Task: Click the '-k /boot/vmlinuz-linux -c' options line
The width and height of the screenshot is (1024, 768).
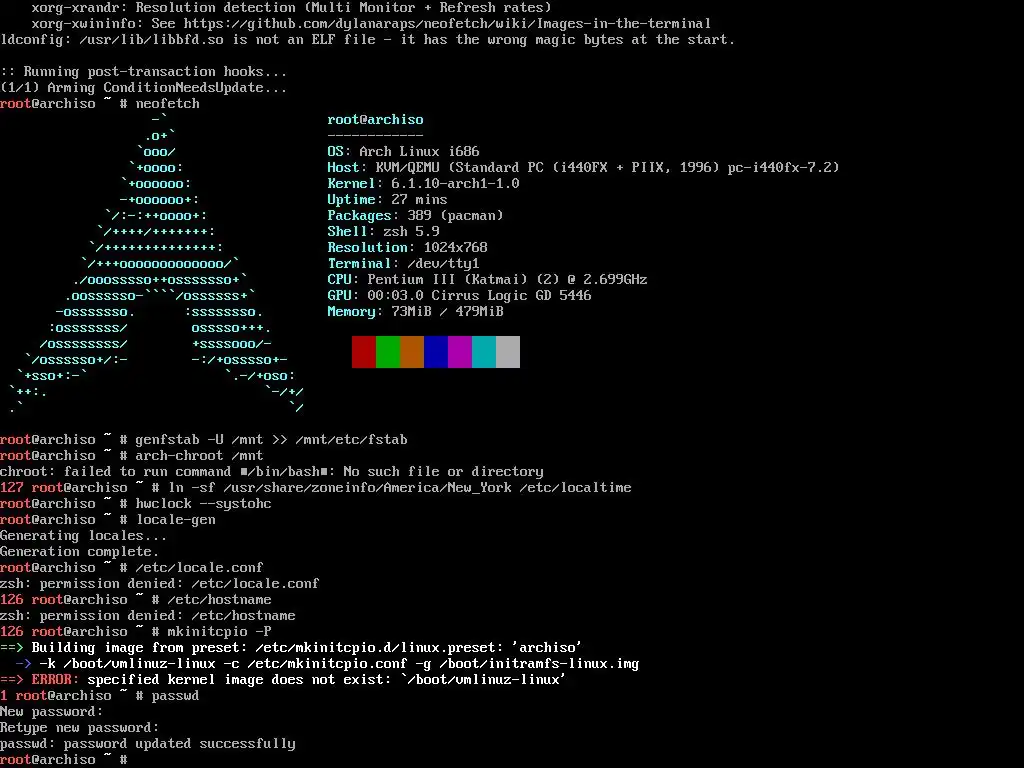Action: pyautogui.click(x=328, y=664)
